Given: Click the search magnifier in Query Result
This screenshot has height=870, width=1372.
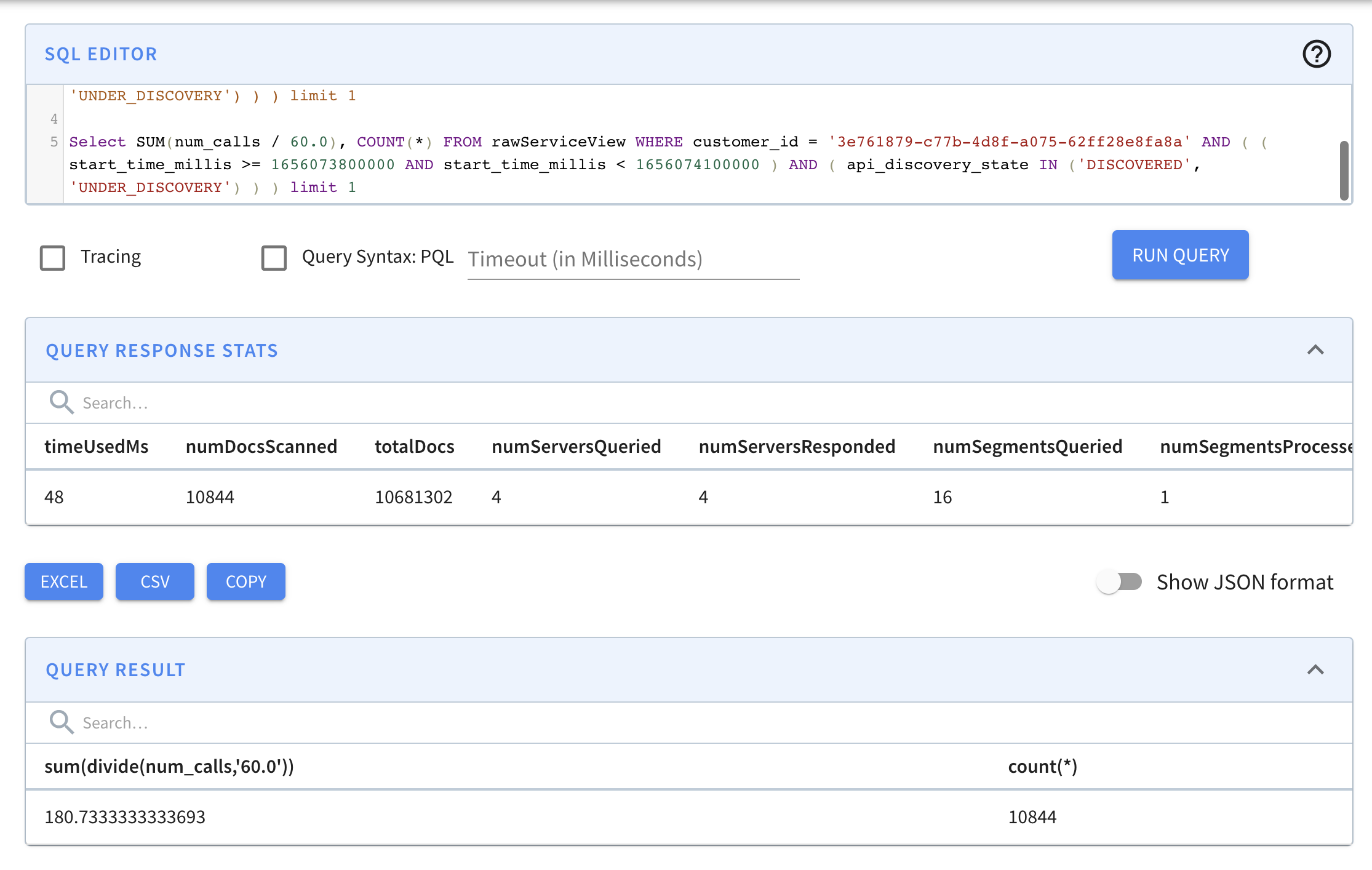Looking at the screenshot, I should point(61,722).
